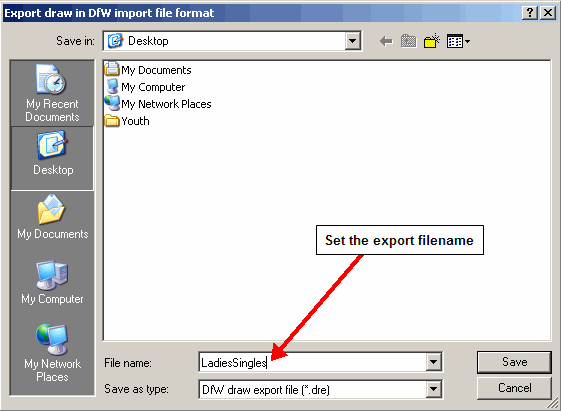Expand the Save as type dropdown arrow
Viewport: 561px width, 411px height.
coord(433,389)
